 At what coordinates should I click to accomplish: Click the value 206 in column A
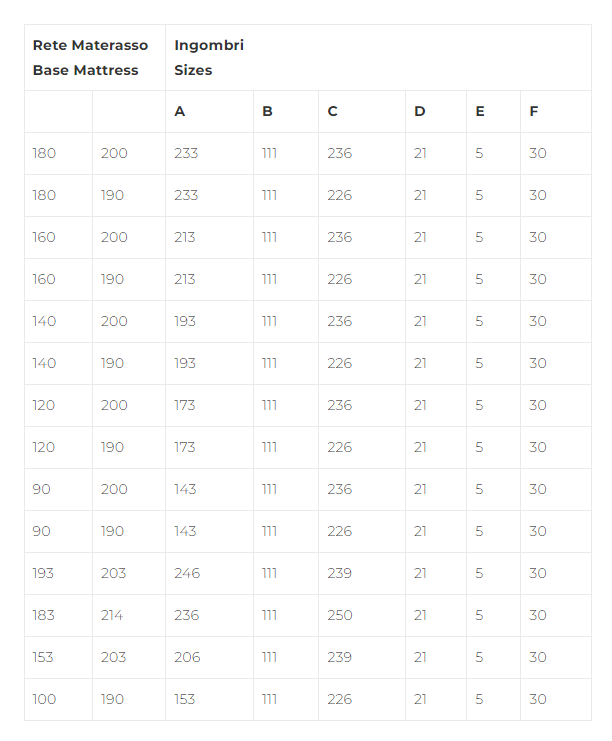187,657
